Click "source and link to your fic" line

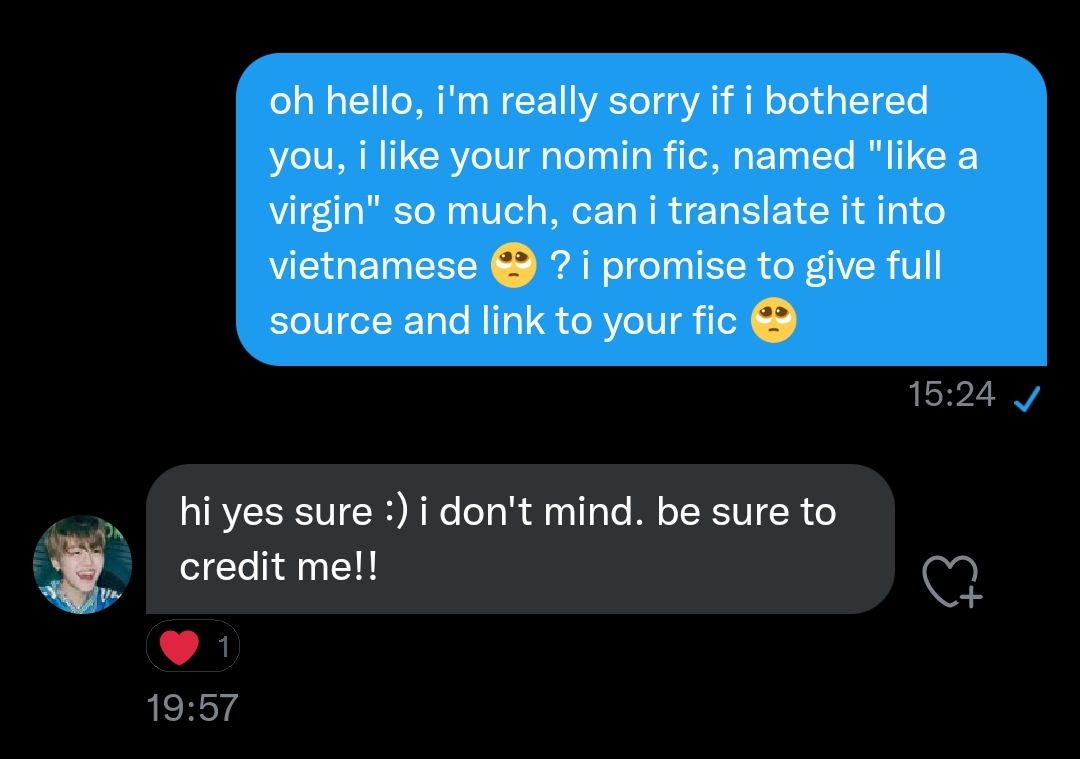pyautogui.click(x=503, y=322)
